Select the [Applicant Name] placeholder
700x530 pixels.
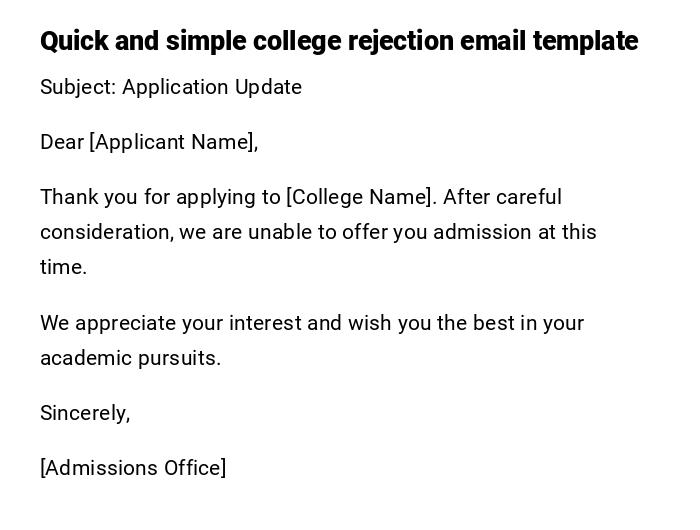point(172,142)
